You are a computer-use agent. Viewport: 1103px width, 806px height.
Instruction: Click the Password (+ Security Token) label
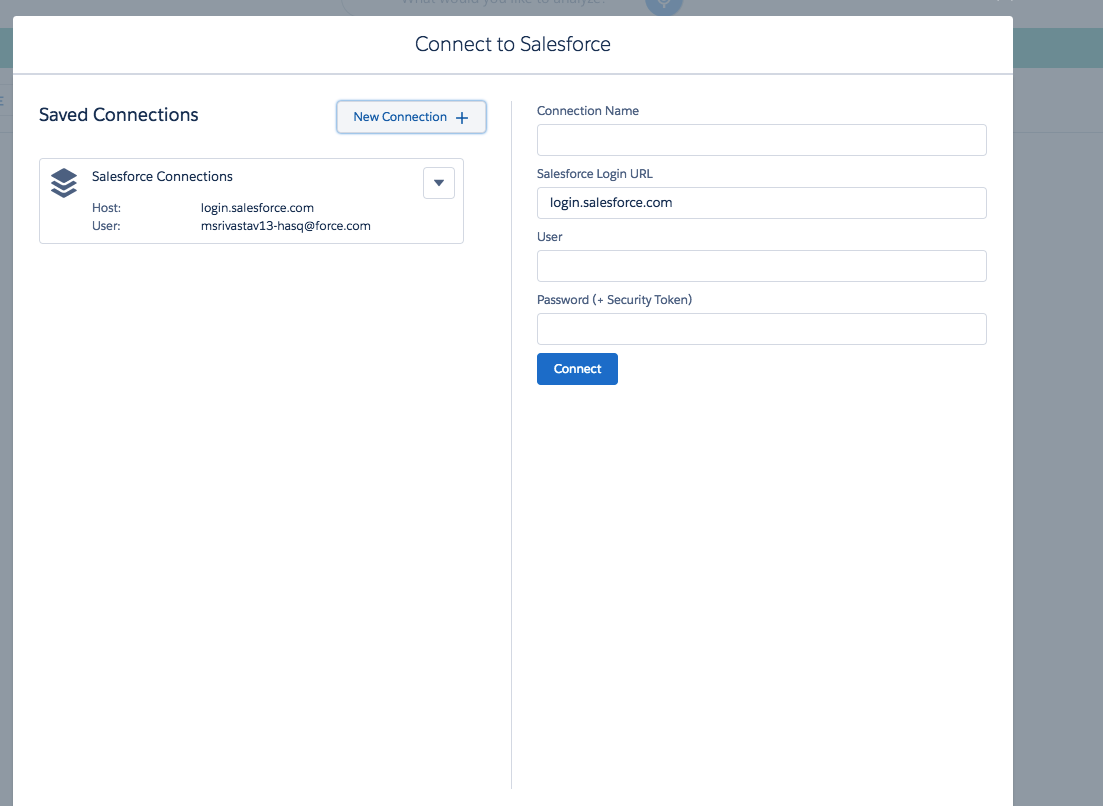614,300
